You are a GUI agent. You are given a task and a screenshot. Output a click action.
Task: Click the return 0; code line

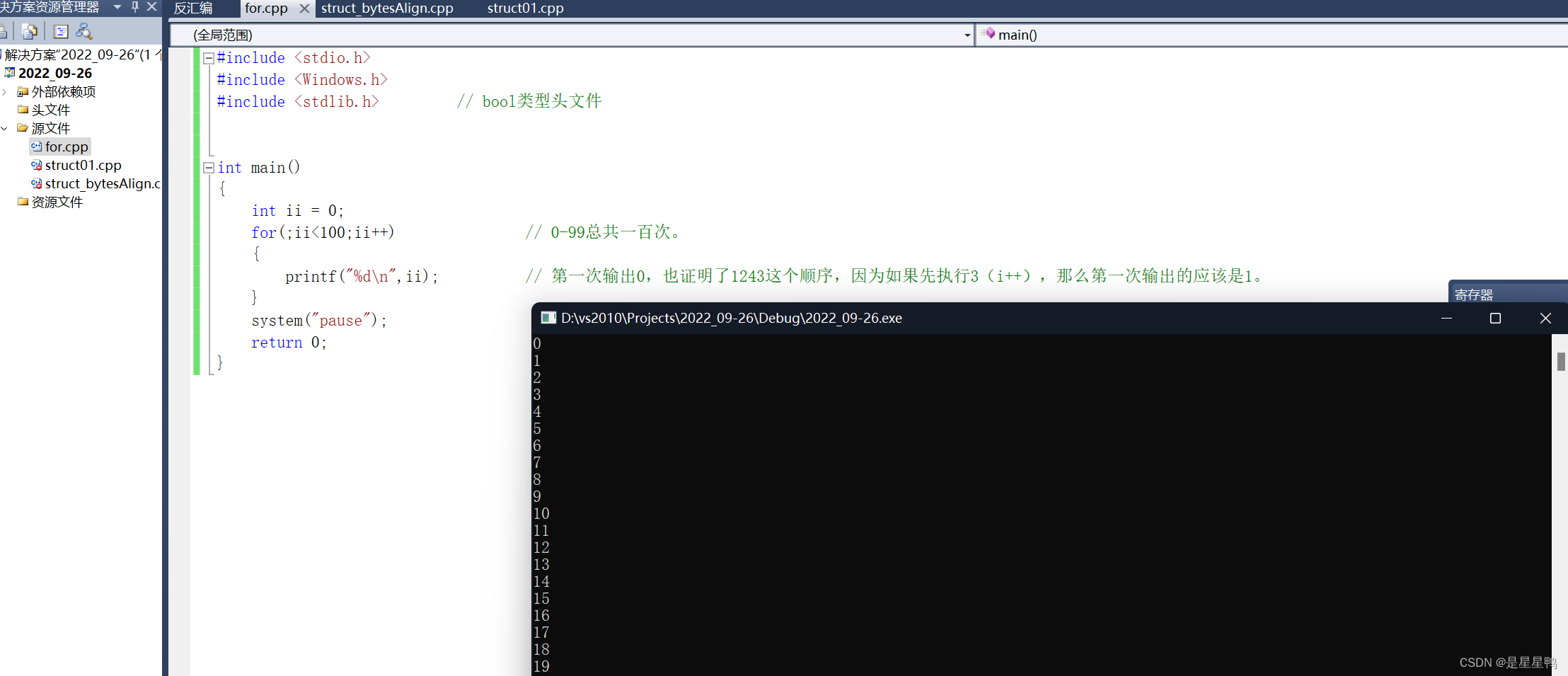[289, 343]
